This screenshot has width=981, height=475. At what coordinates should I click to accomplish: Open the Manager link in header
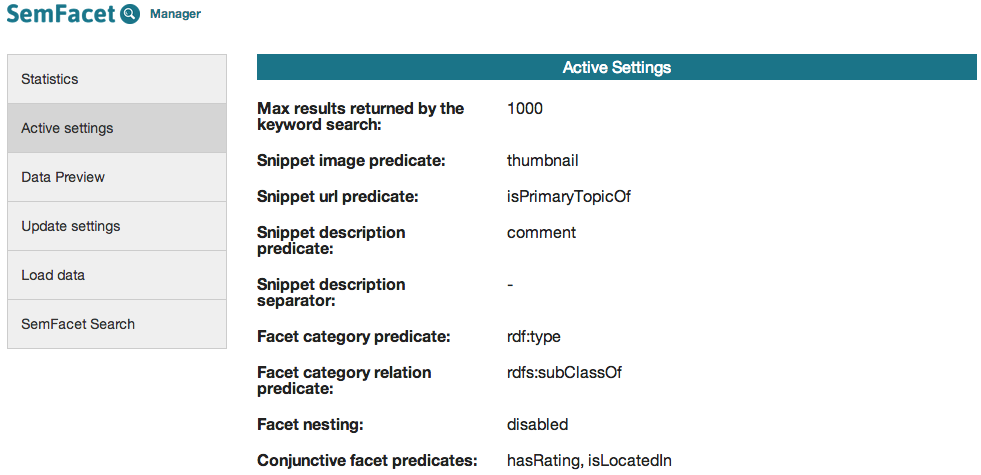click(175, 14)
